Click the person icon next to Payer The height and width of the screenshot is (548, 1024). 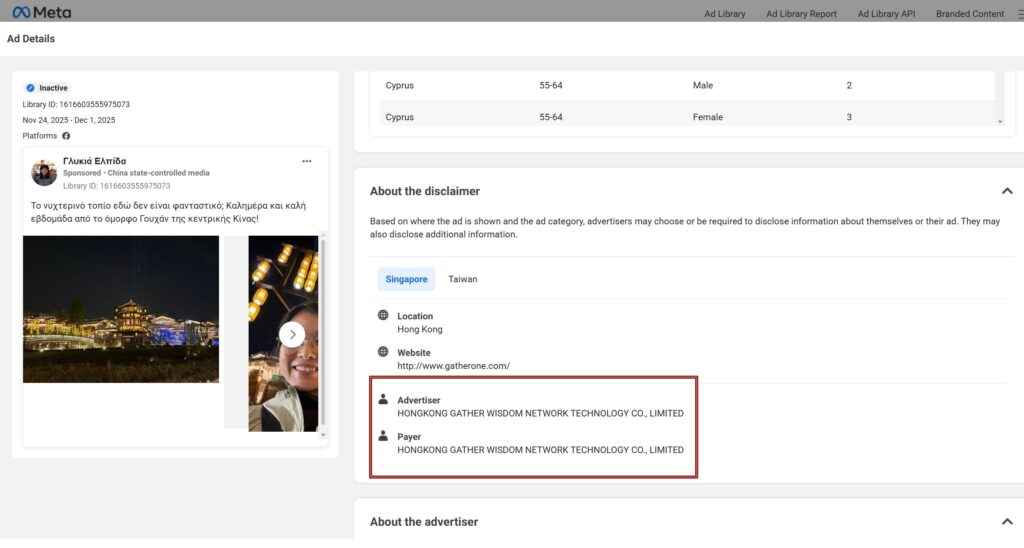pos(383,437)
